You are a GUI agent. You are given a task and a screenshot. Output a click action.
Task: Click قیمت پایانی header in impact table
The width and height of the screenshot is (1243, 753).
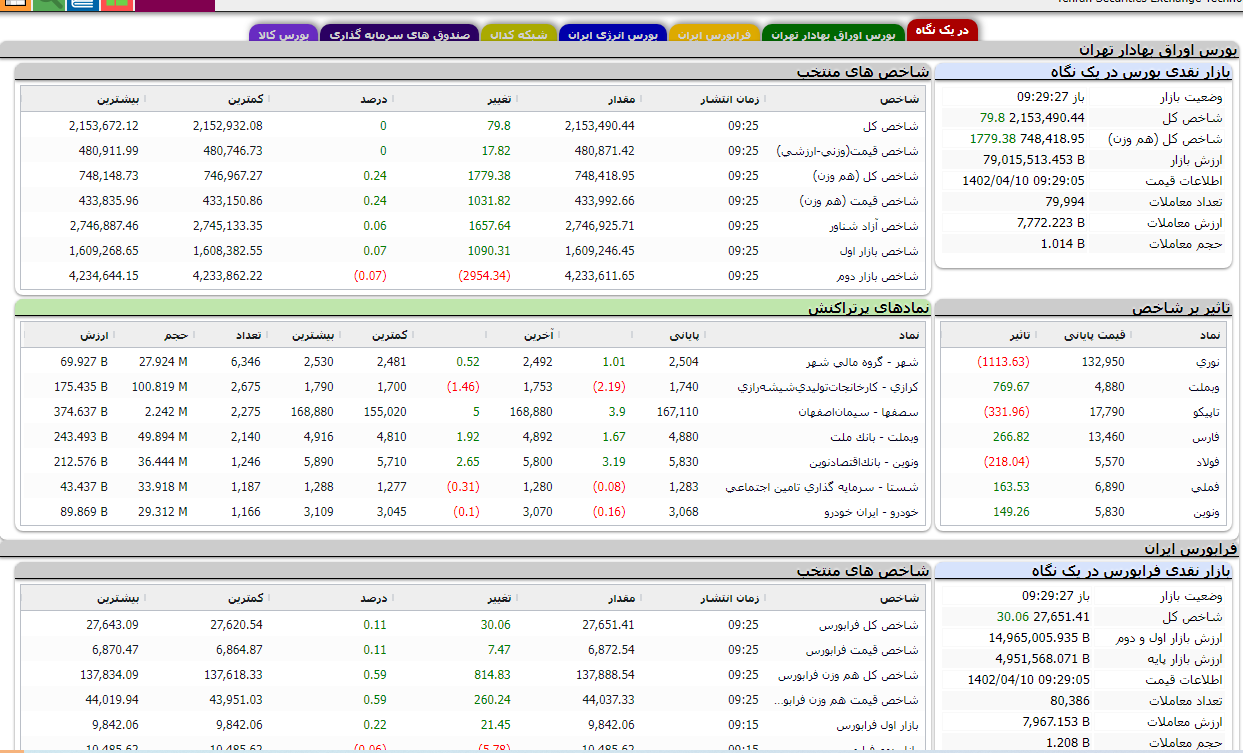pyautogui.click(x=1096, y=335)
